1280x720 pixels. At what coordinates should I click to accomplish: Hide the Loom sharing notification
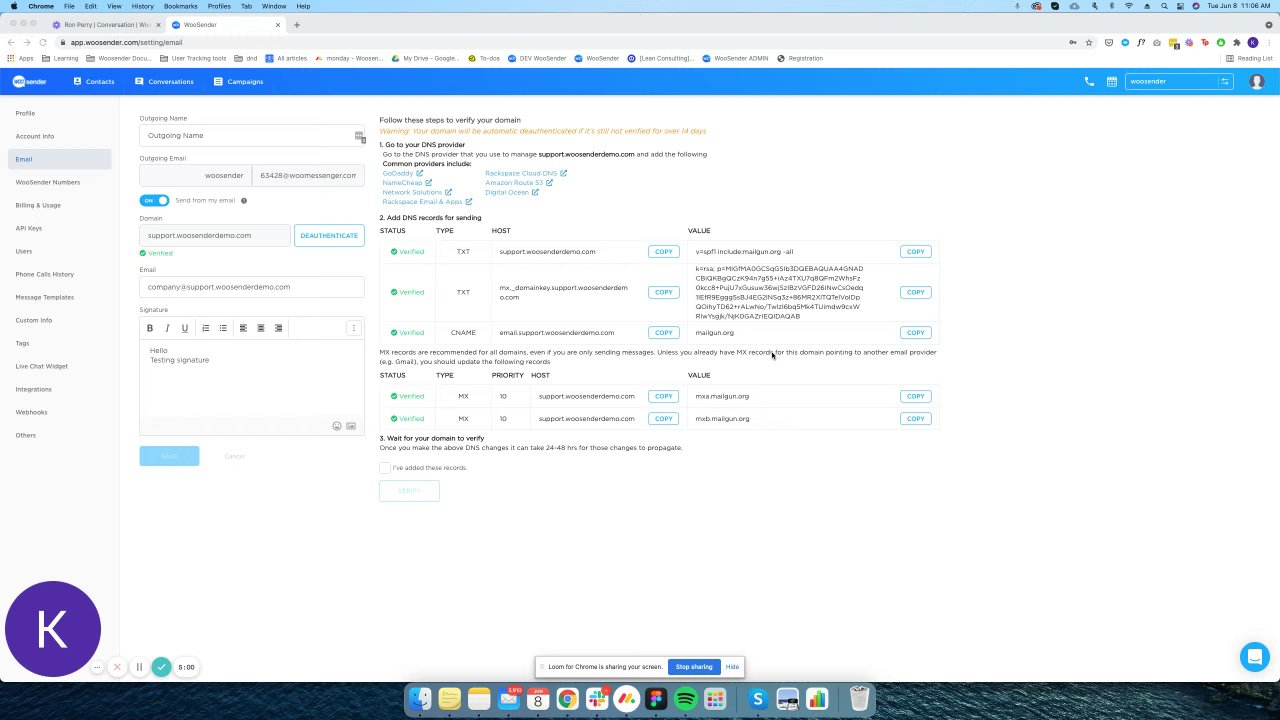click(x=732, y=667)
